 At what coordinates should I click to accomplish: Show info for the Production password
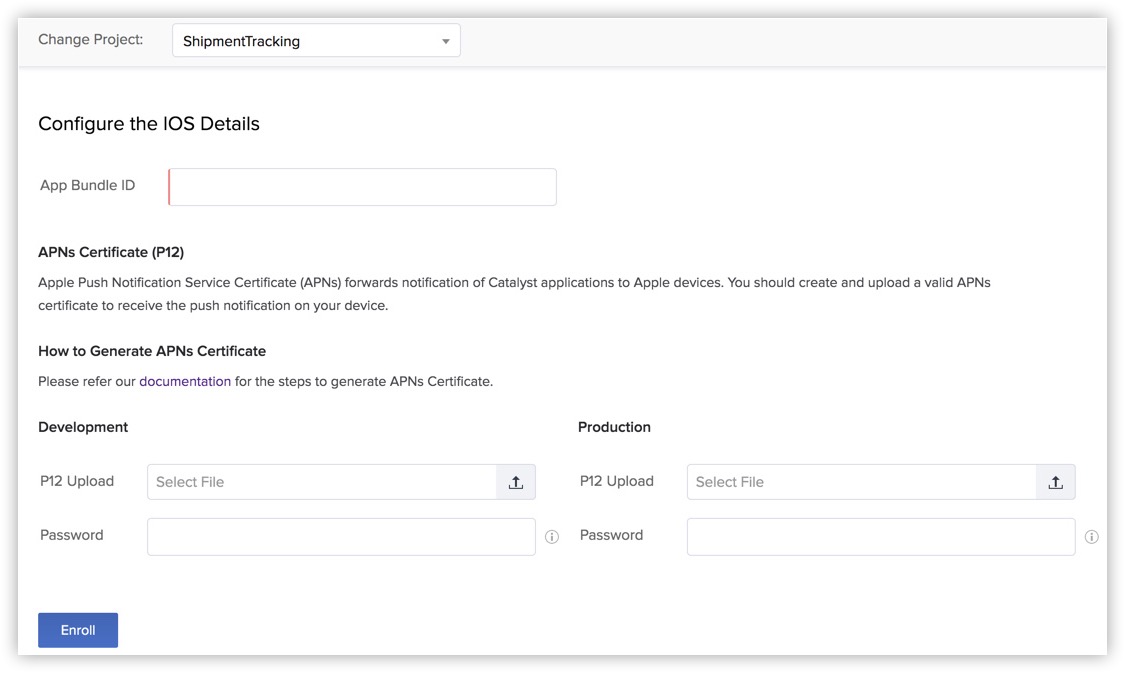tap(1091, 537)
